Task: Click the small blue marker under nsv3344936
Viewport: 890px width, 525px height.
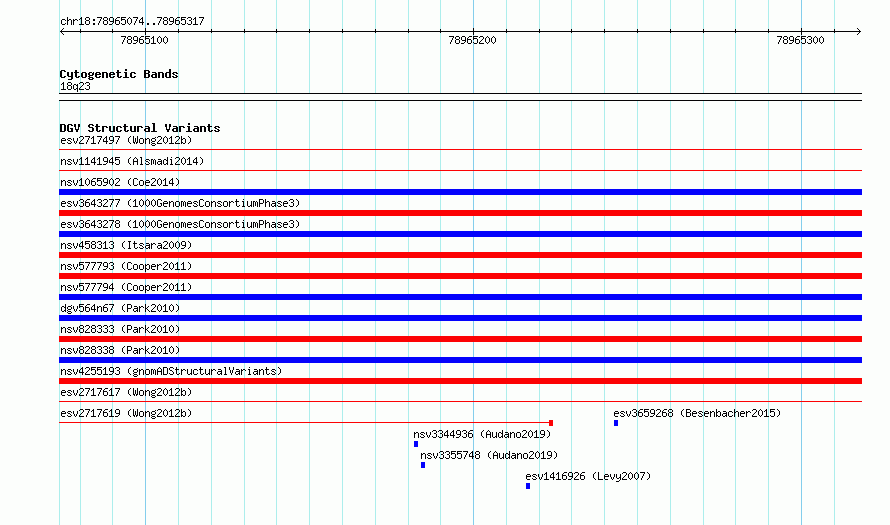Action: point(416,444)
